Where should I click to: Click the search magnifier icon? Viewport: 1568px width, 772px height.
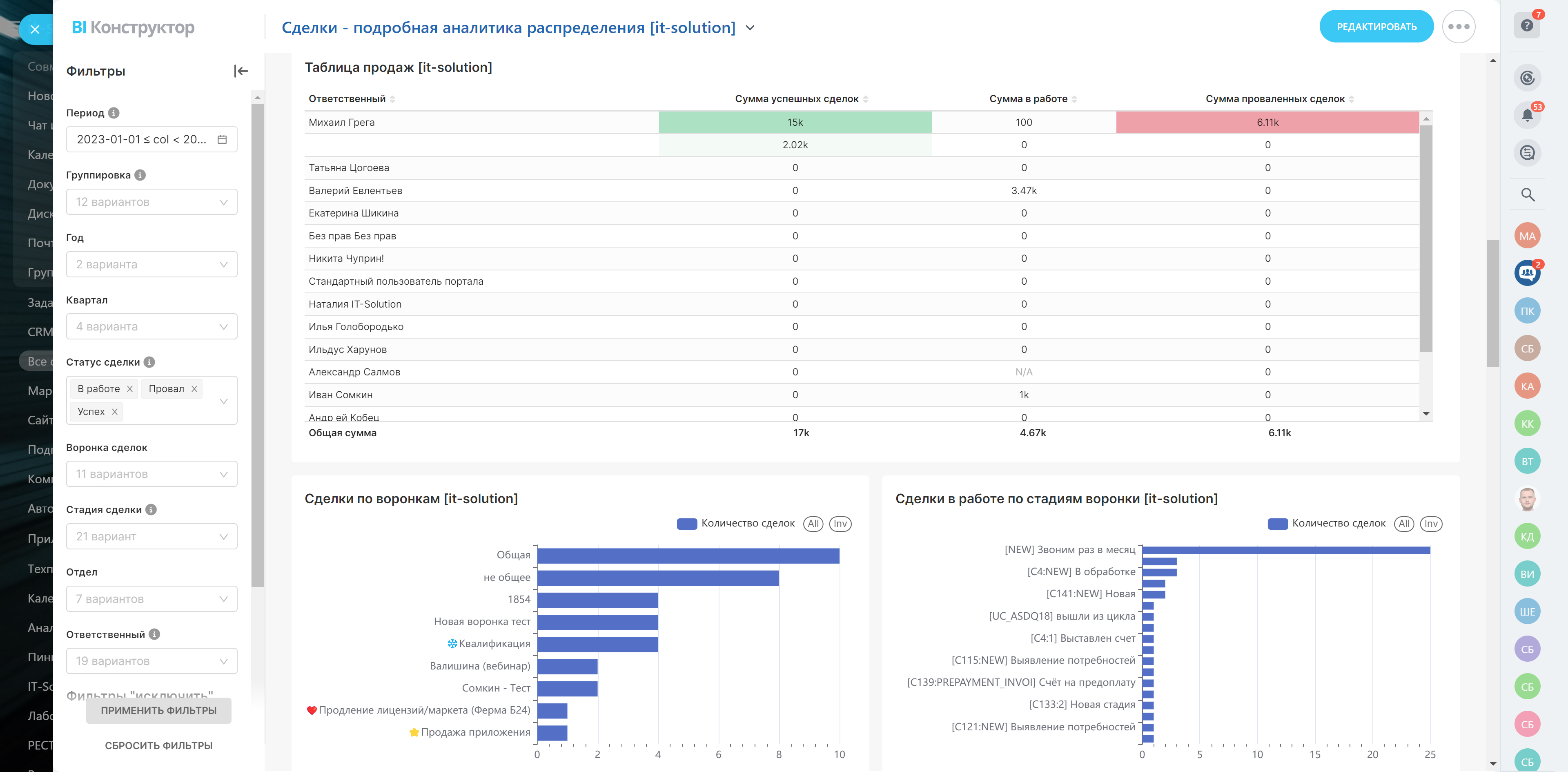coord(1527,195)
